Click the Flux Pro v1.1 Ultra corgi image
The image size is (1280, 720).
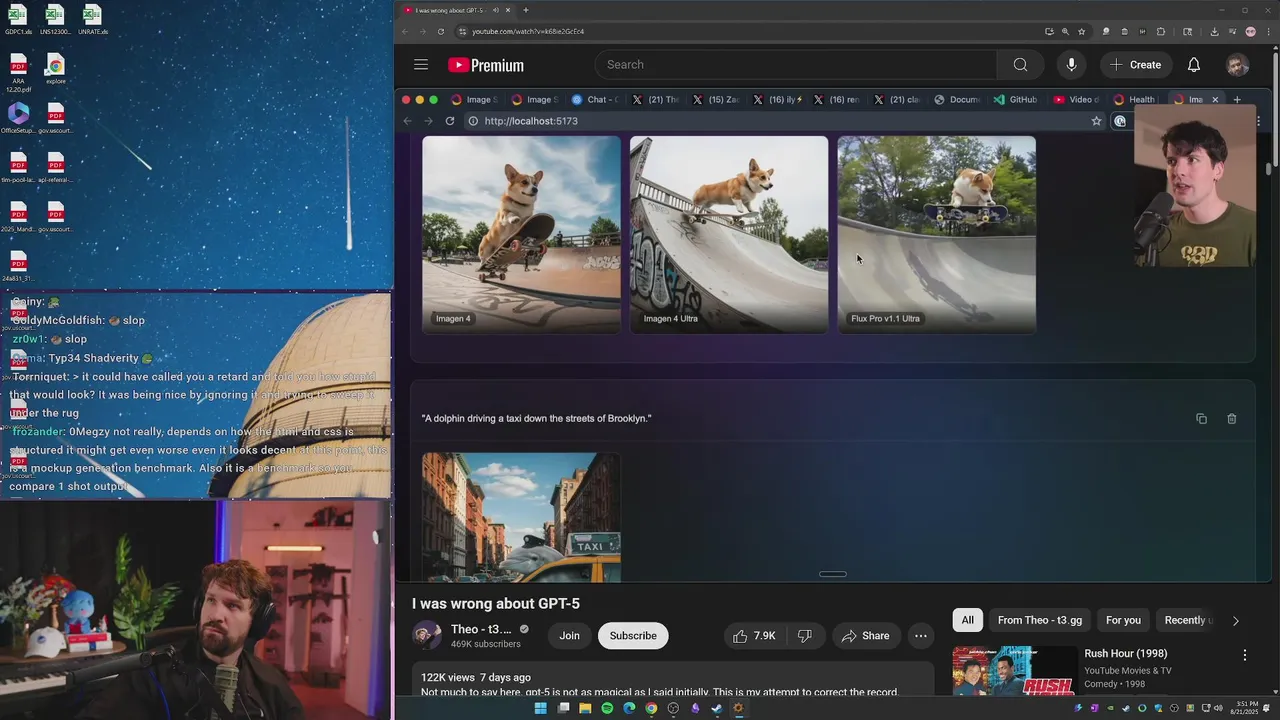pyautogui.click(x=936, y=234)
